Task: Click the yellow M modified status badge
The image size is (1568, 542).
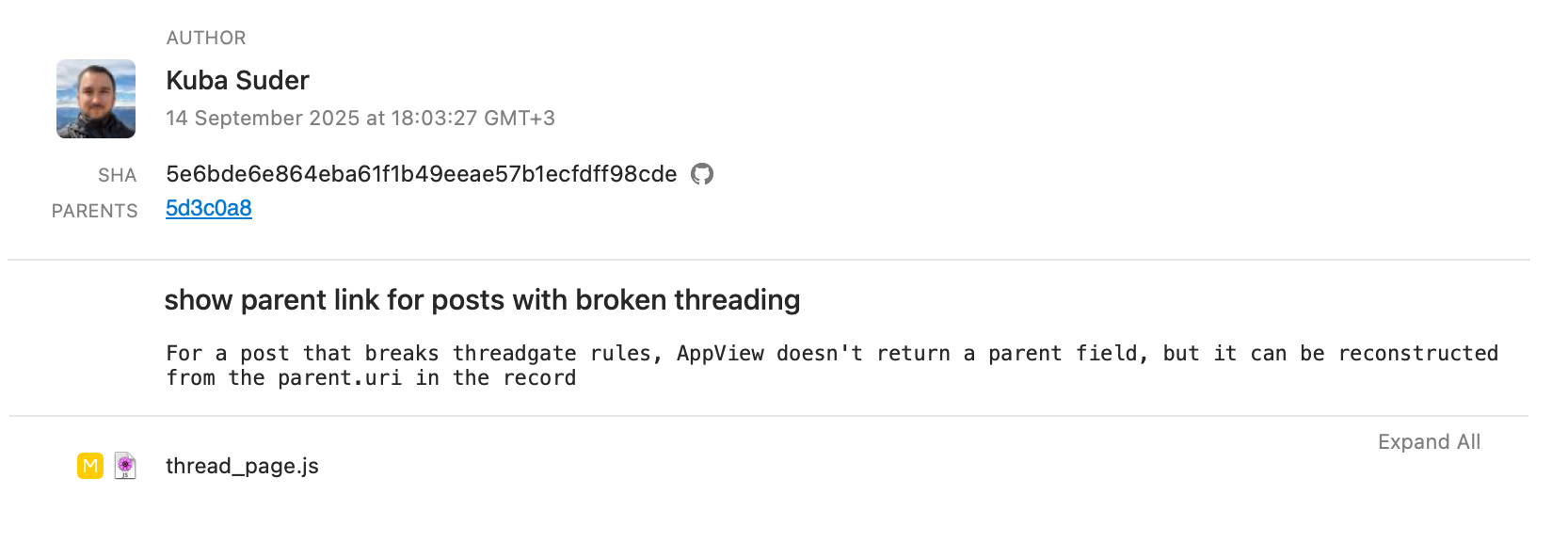Action: pyautogui.click(x=90, y=466)
